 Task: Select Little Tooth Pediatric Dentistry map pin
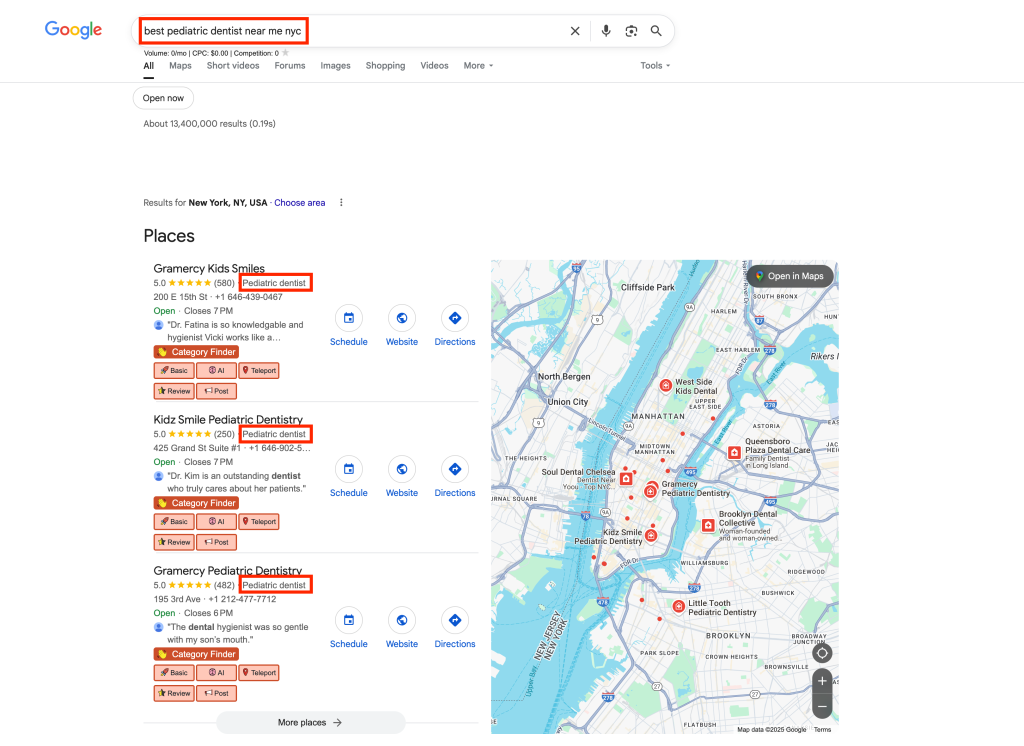click(x=679, y=607)
